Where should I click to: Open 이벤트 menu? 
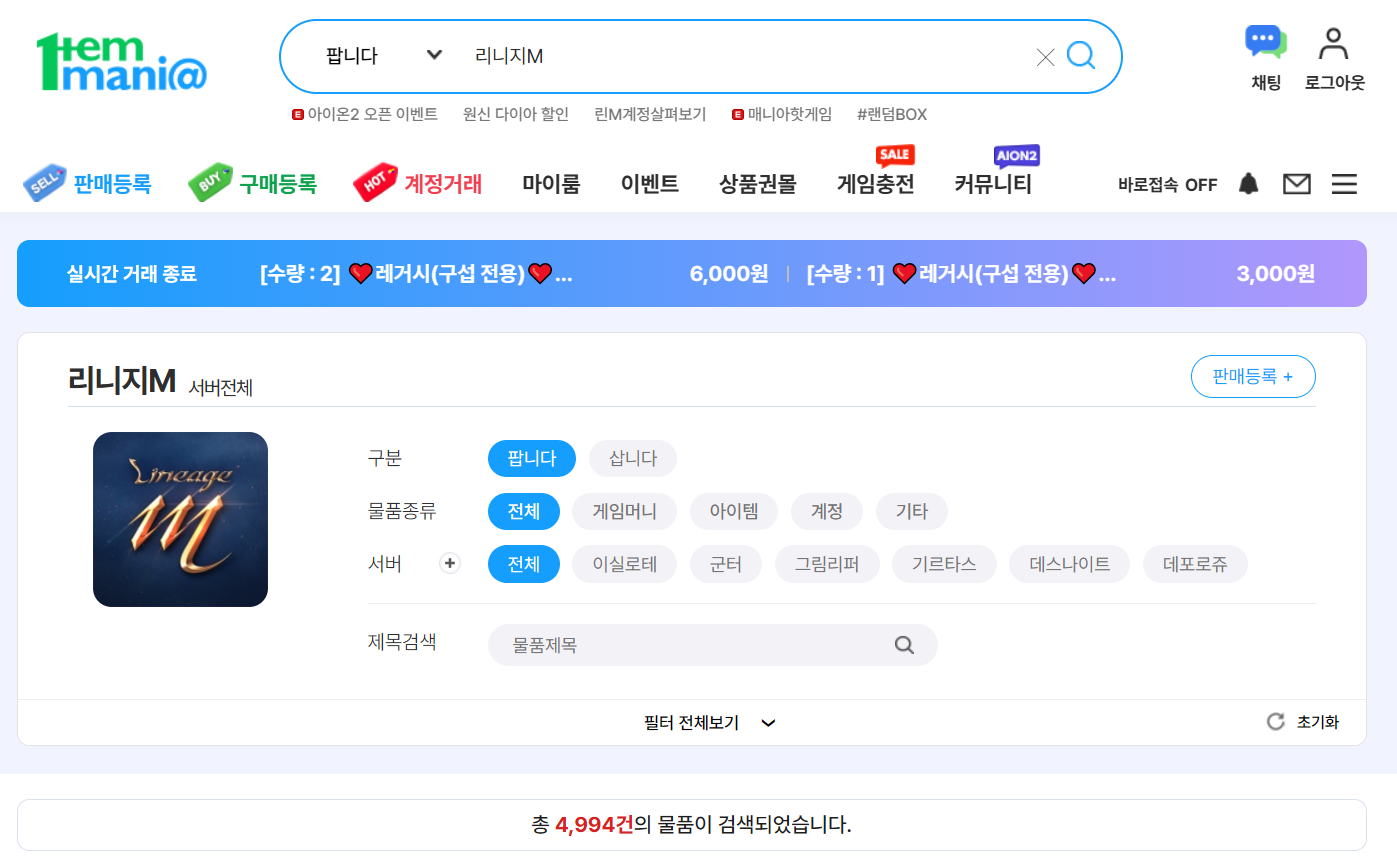[x=649, y=184]
